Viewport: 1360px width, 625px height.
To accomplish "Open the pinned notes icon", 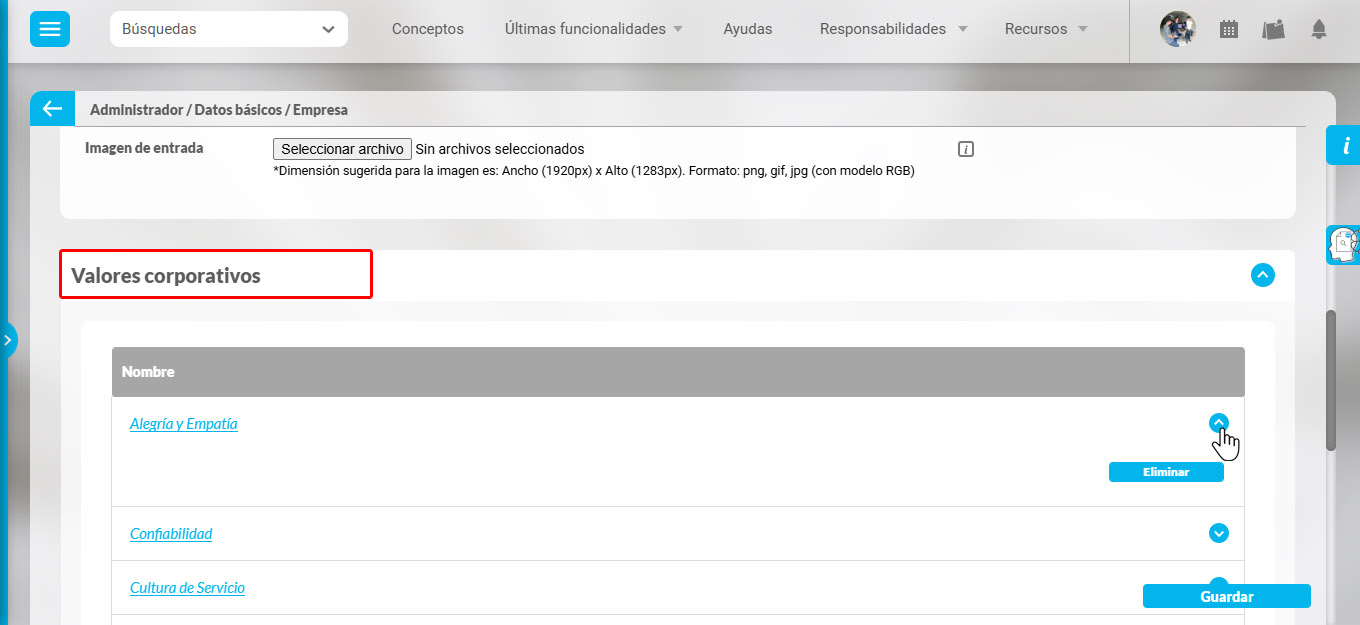I will [x=1273, y=30].
